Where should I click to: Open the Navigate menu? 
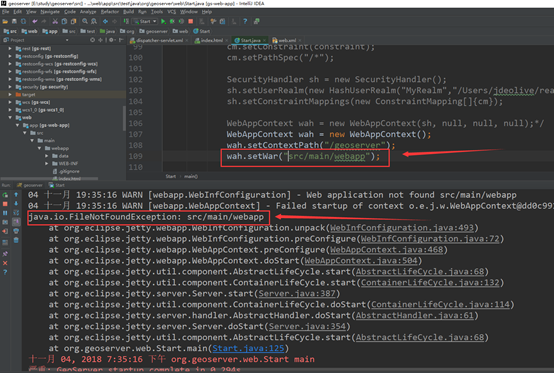(50, 12)
